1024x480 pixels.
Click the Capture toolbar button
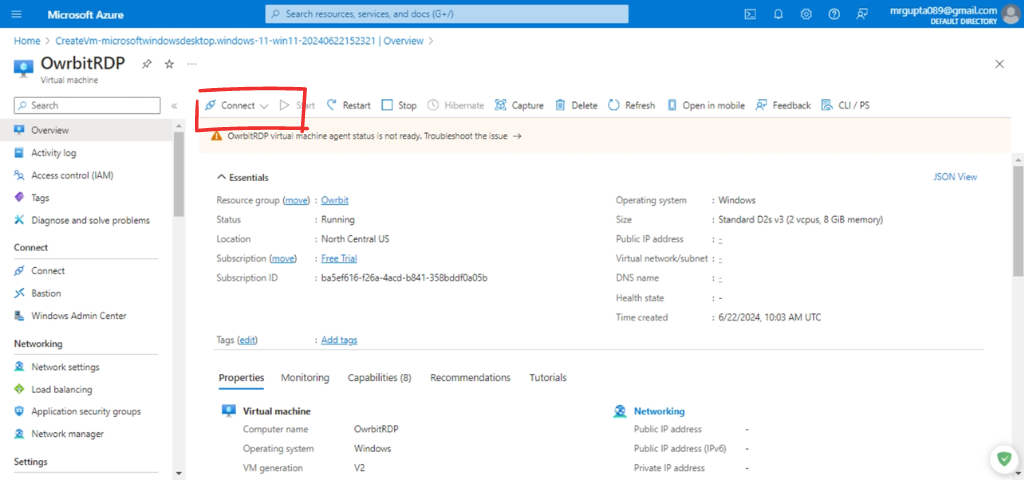pyautogui.click(x=519, y=105)
